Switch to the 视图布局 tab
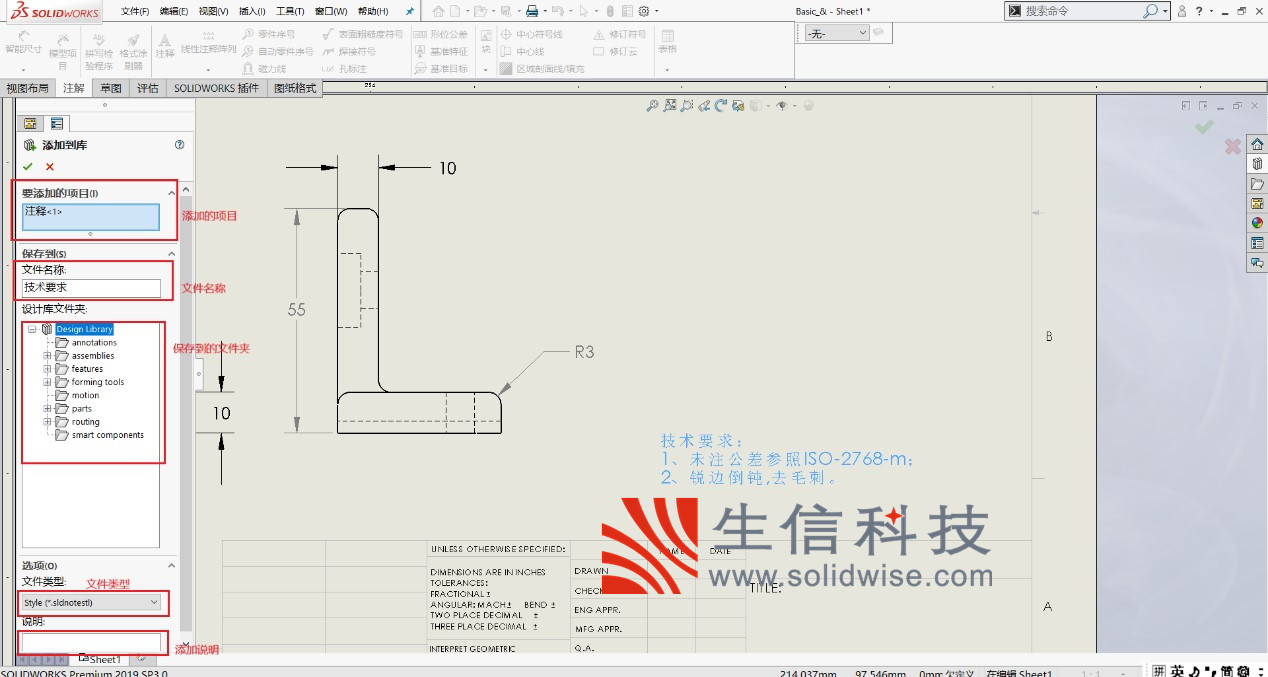Image resolution: width=1268 pixels, height=677 pixels. (27, 88)
